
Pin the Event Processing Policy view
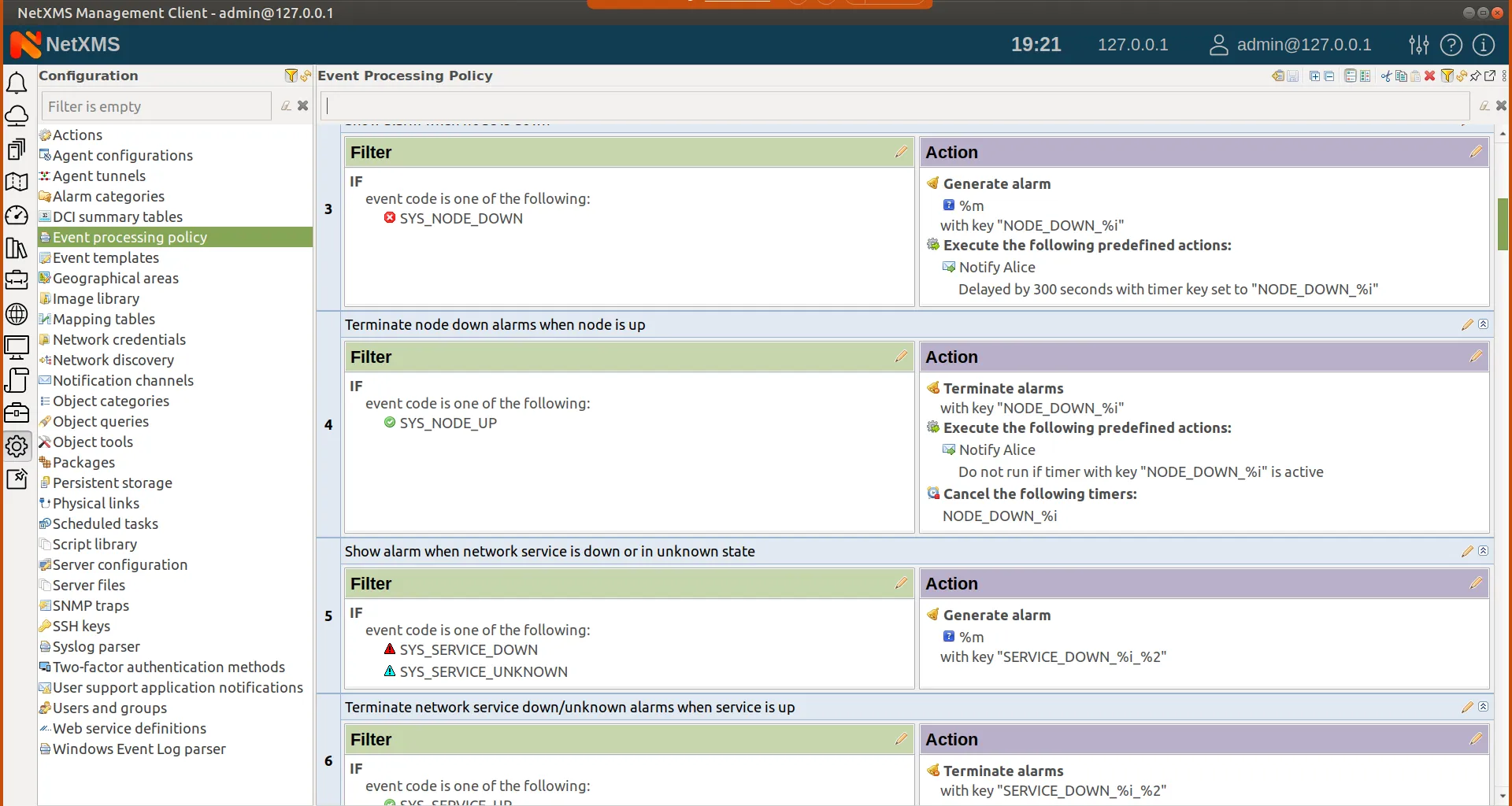1475,76
